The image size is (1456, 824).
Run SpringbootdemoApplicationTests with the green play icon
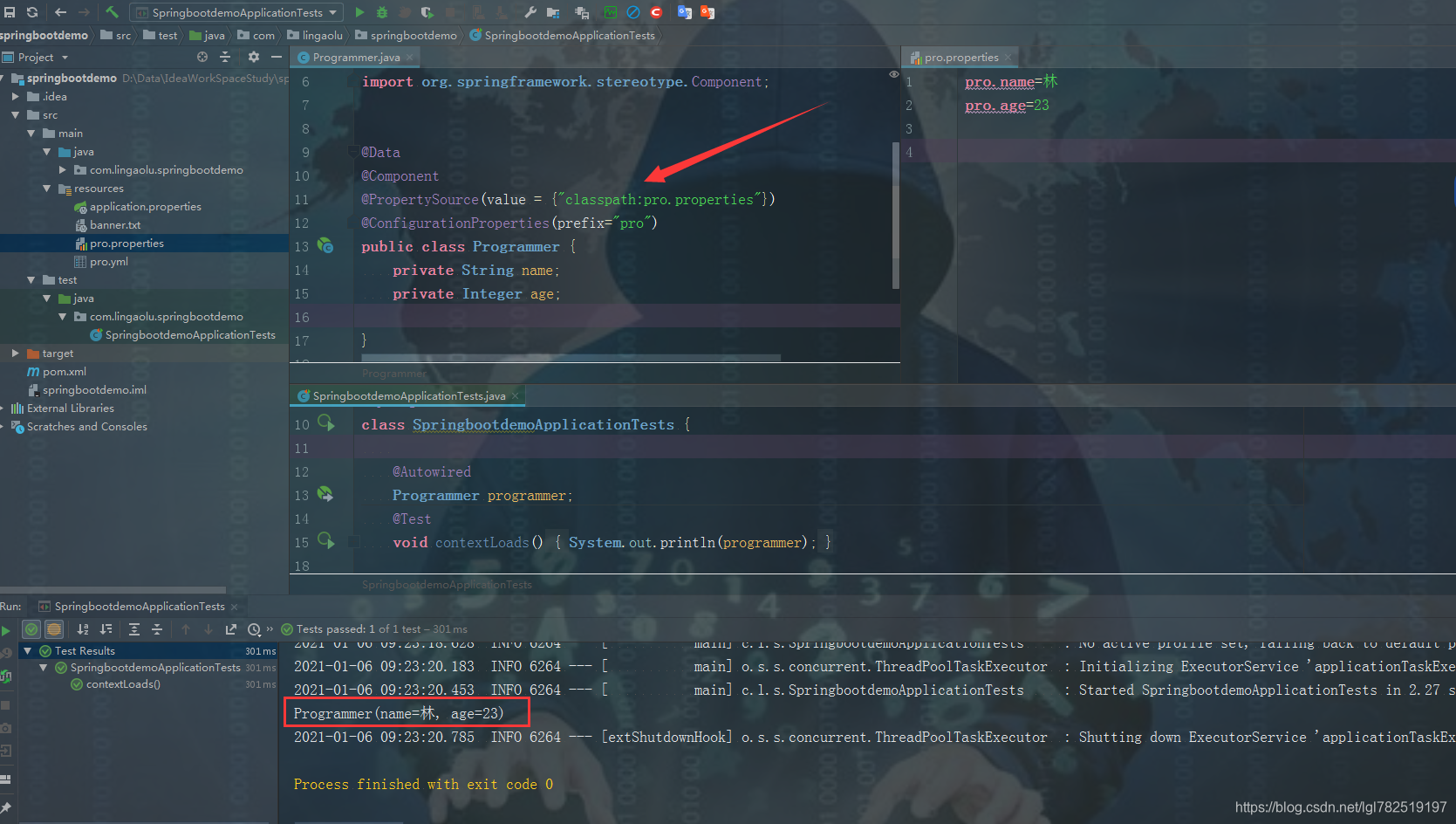359,12
